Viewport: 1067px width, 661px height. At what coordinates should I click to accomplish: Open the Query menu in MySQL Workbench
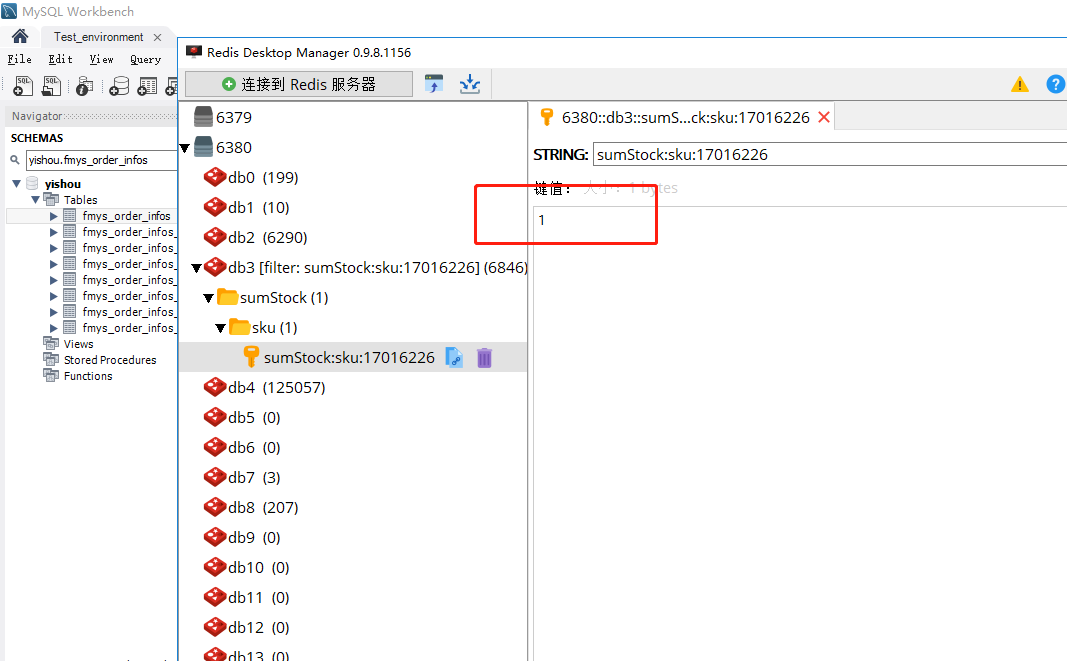[146, 59]
